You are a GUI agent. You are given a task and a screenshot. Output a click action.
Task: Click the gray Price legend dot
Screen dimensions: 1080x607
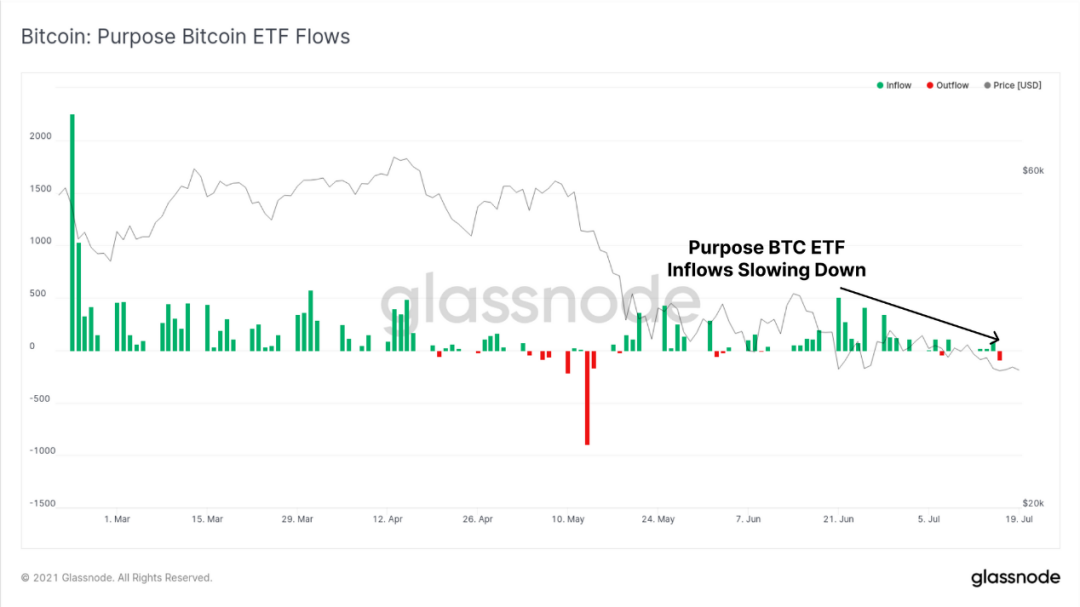point(987,85)
